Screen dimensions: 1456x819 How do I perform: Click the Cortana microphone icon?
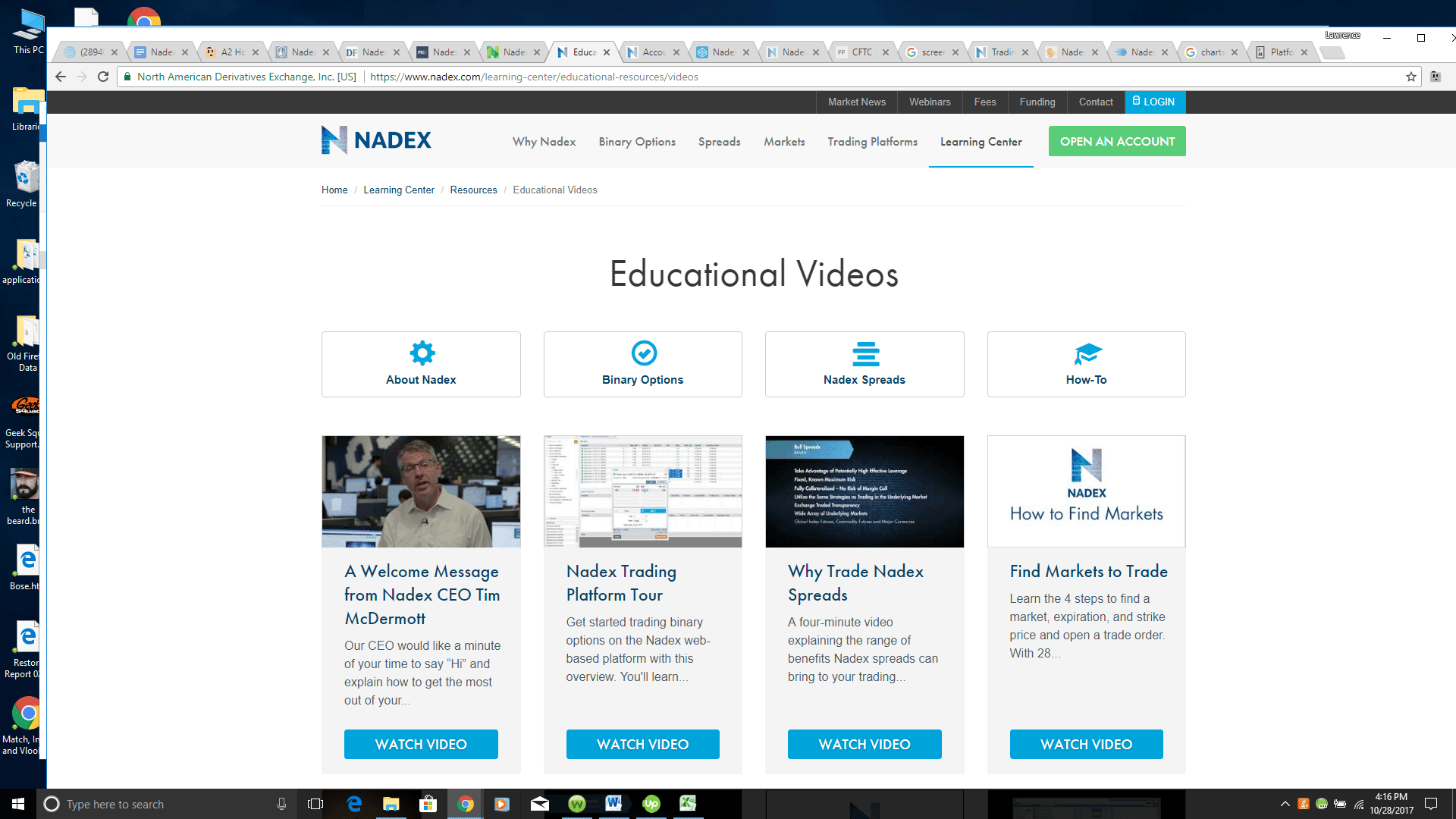pos(281,804)
